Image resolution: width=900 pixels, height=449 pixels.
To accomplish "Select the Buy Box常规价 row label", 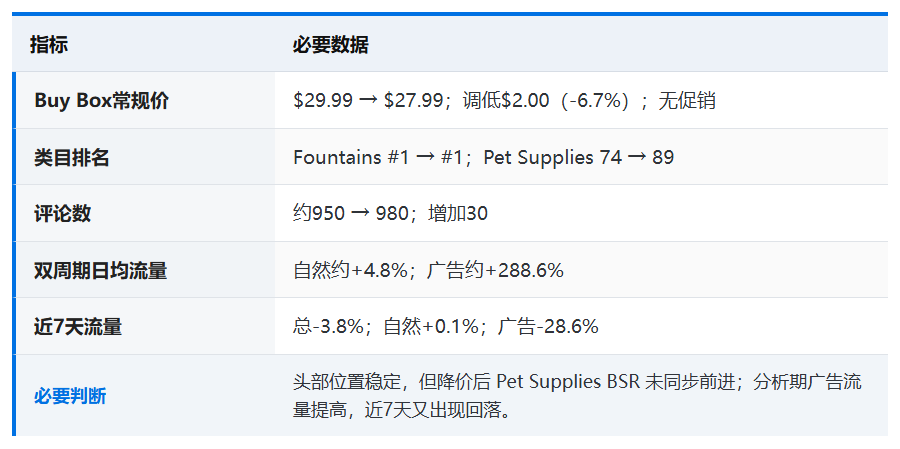I will click(102, 100).
